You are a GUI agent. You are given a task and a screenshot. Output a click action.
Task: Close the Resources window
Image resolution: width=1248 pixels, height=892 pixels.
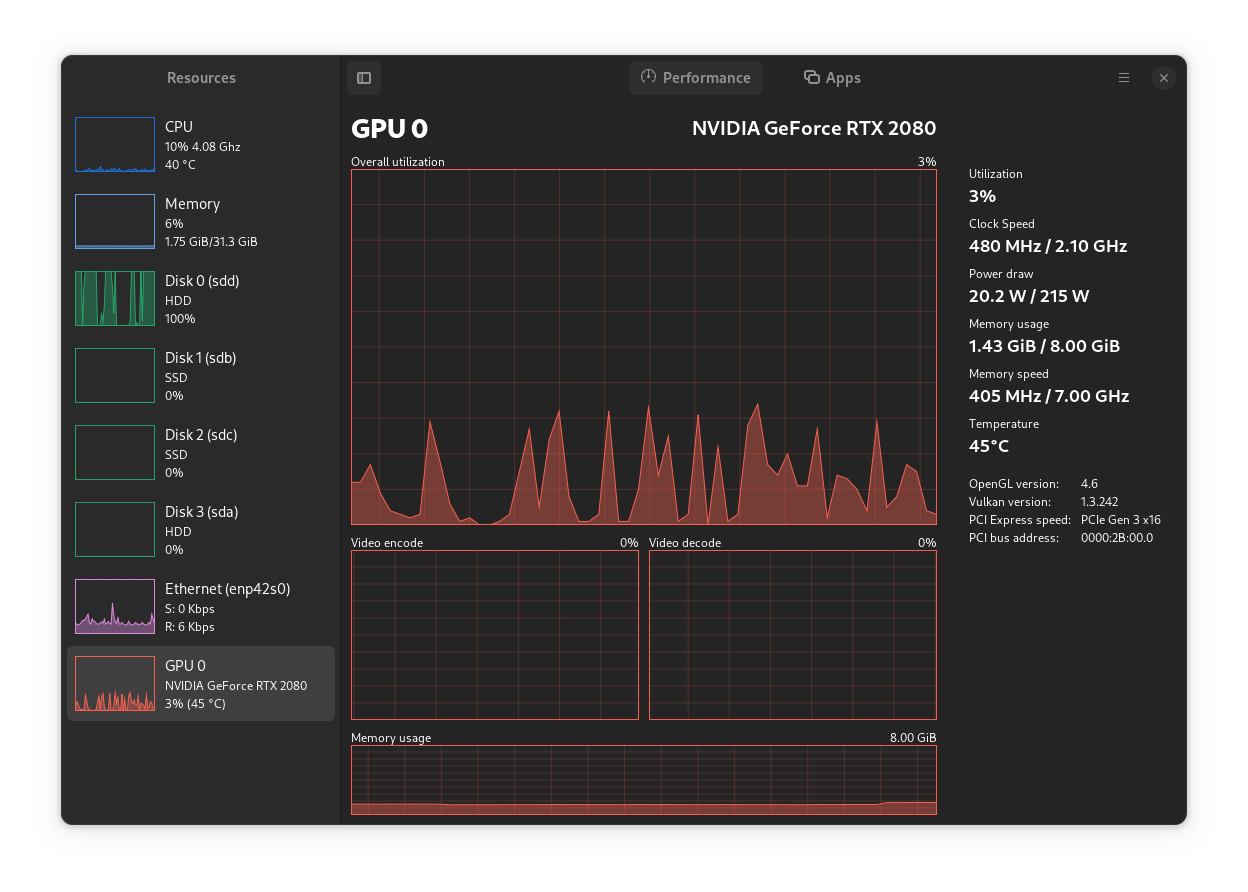pos(1163,78)
